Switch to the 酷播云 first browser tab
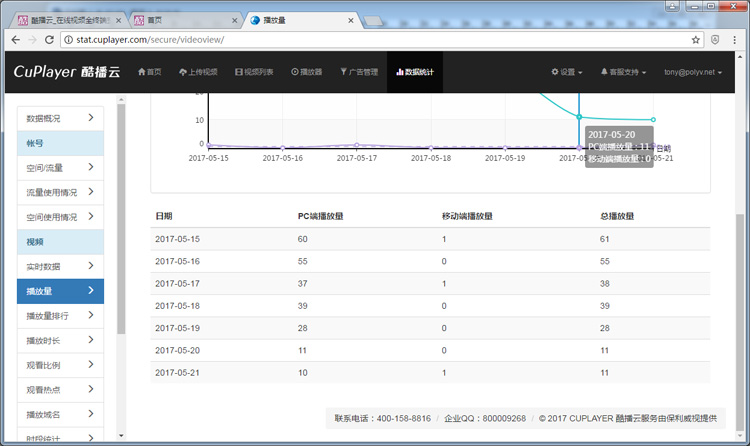 coord(65,19)
